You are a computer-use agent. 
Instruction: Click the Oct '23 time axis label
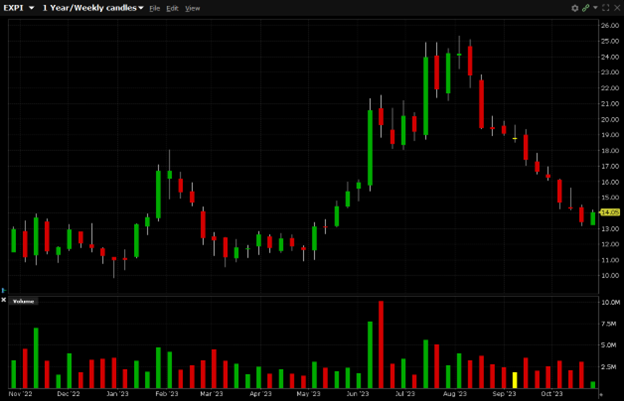[552, 394]
